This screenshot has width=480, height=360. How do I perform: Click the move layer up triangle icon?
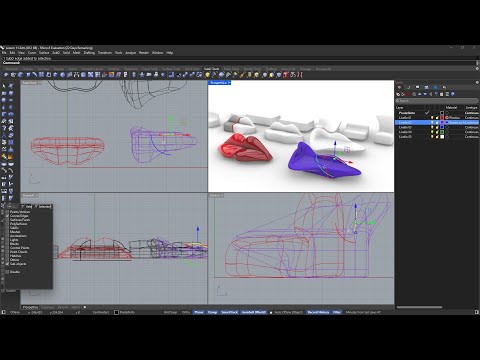tap(420, 94)
